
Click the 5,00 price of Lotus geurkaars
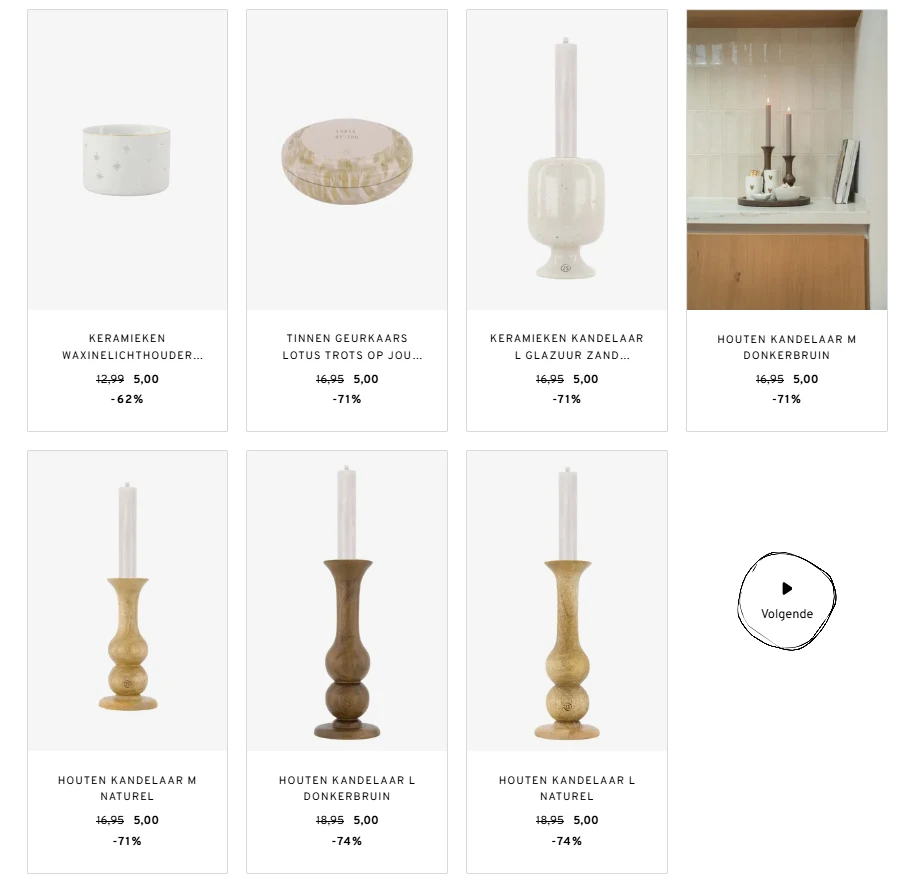[x=366, y=379]
